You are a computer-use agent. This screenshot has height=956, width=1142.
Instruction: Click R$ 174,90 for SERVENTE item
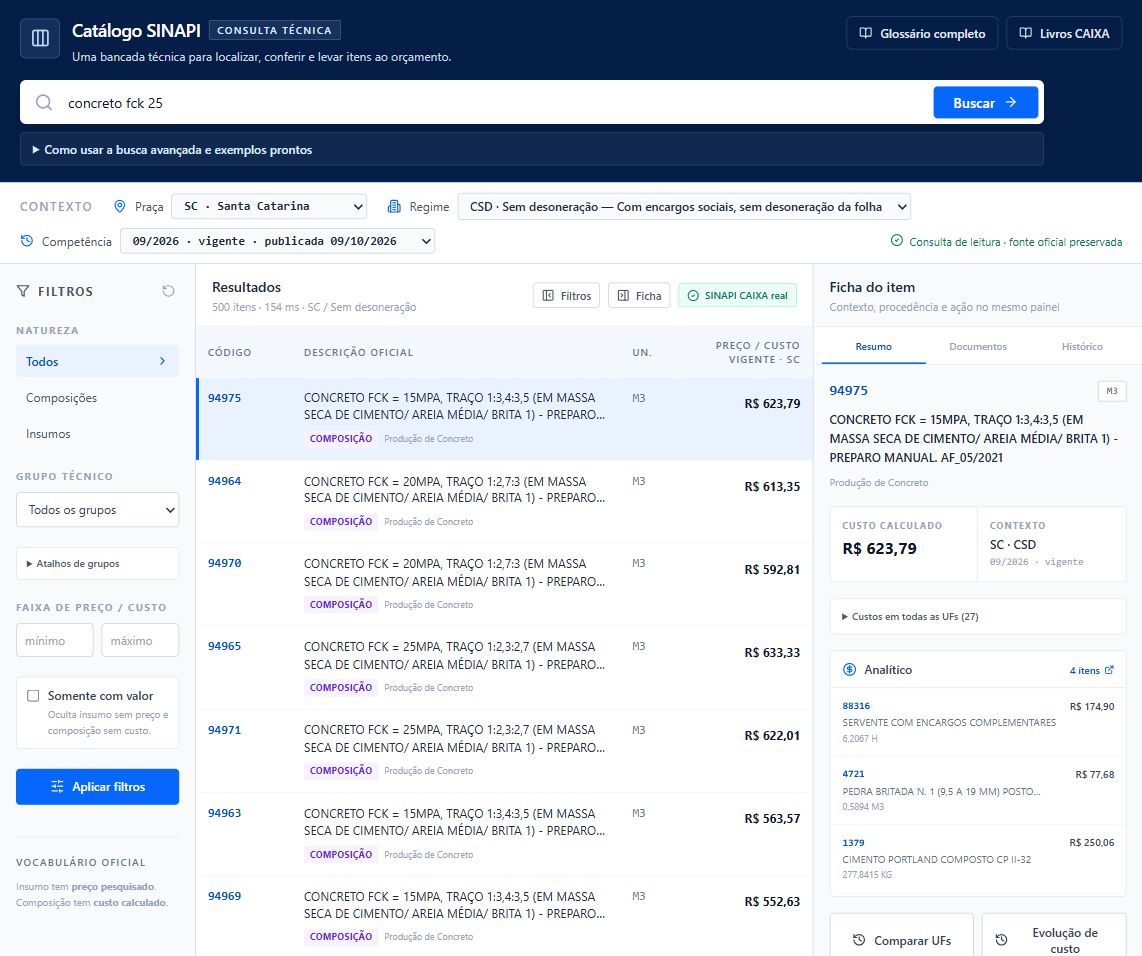point(1092,706)
